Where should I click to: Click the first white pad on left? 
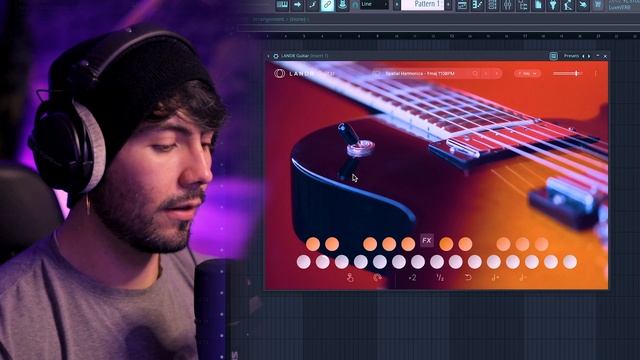304,262
